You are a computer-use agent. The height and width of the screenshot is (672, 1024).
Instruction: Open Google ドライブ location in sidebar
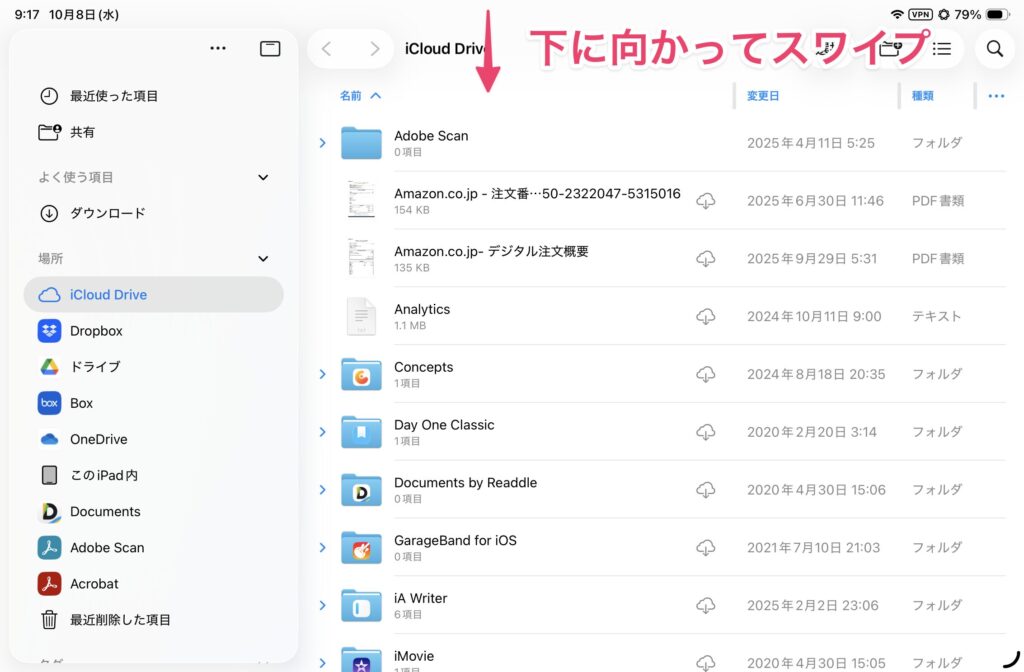click(95, 367)
